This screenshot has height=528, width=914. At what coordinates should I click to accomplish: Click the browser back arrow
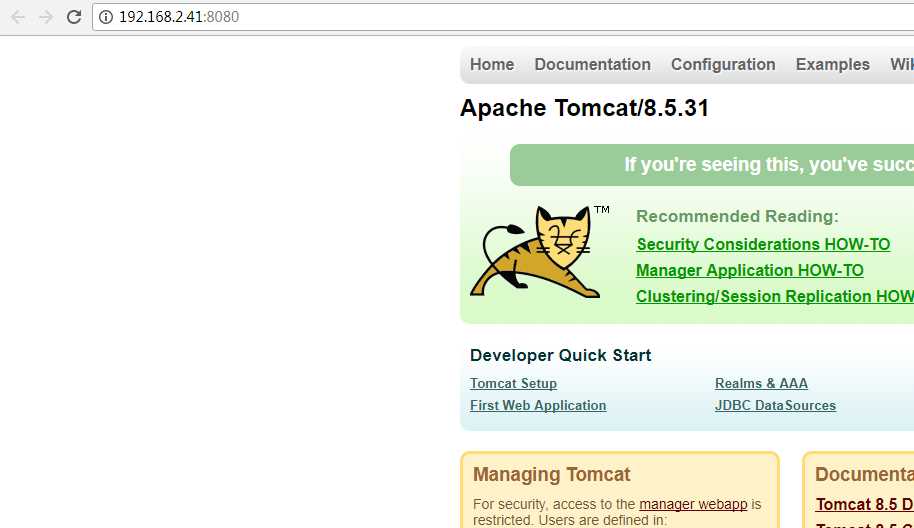pos(18,17)
